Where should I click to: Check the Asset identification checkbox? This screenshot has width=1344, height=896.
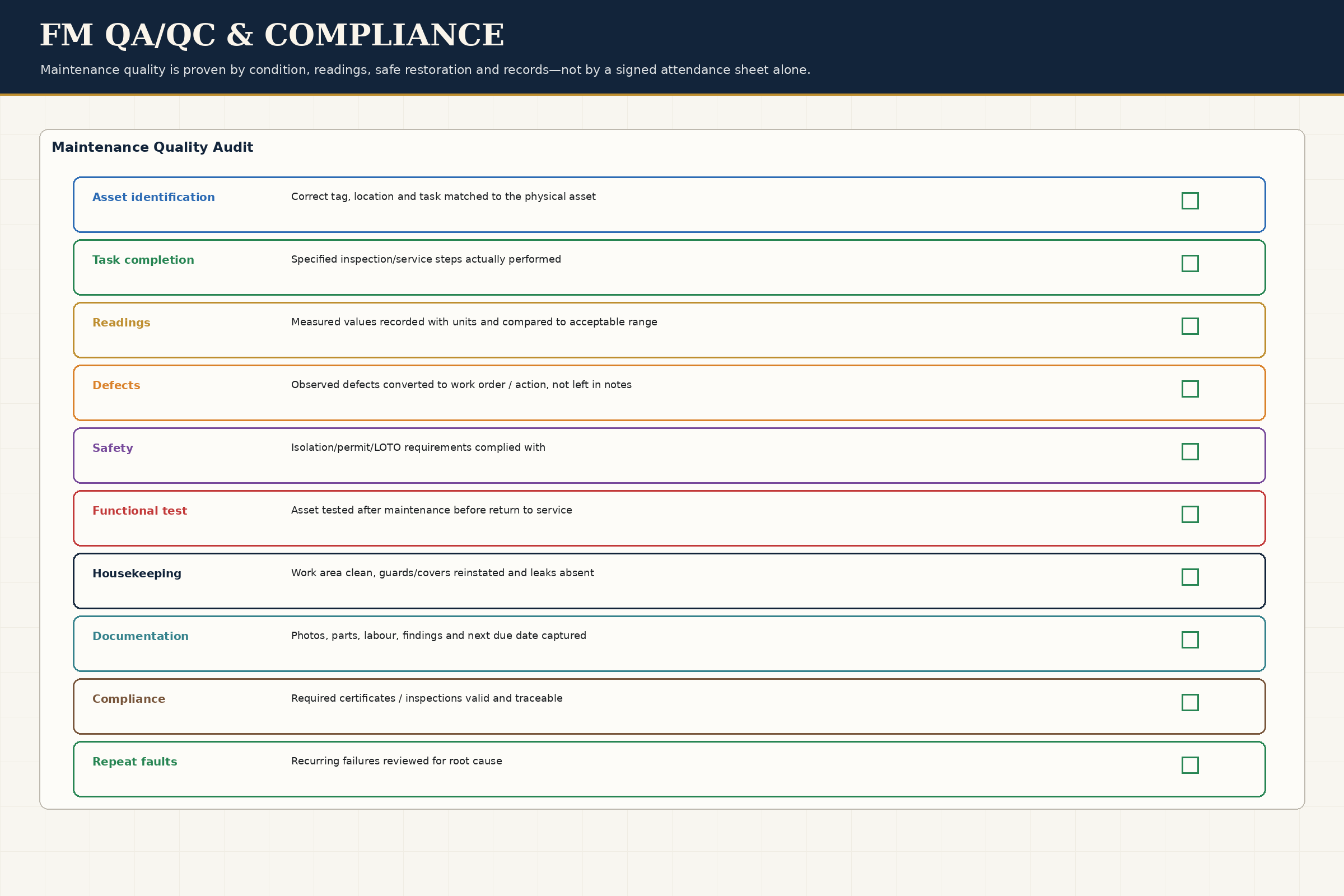[x=1189, y=200]
